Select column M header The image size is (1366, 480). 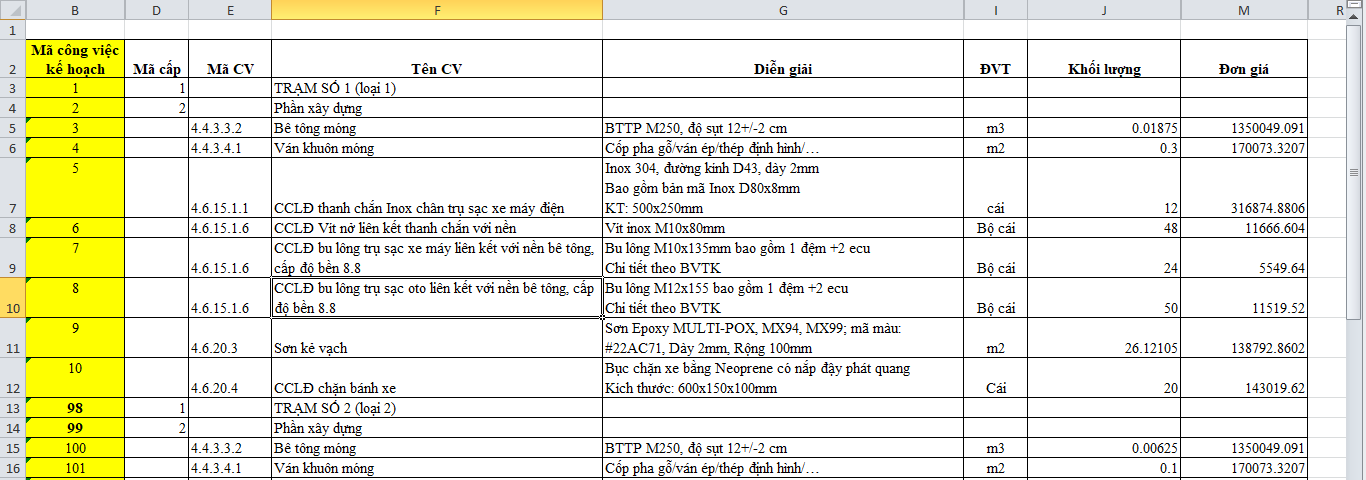[x=1244, y=10]
